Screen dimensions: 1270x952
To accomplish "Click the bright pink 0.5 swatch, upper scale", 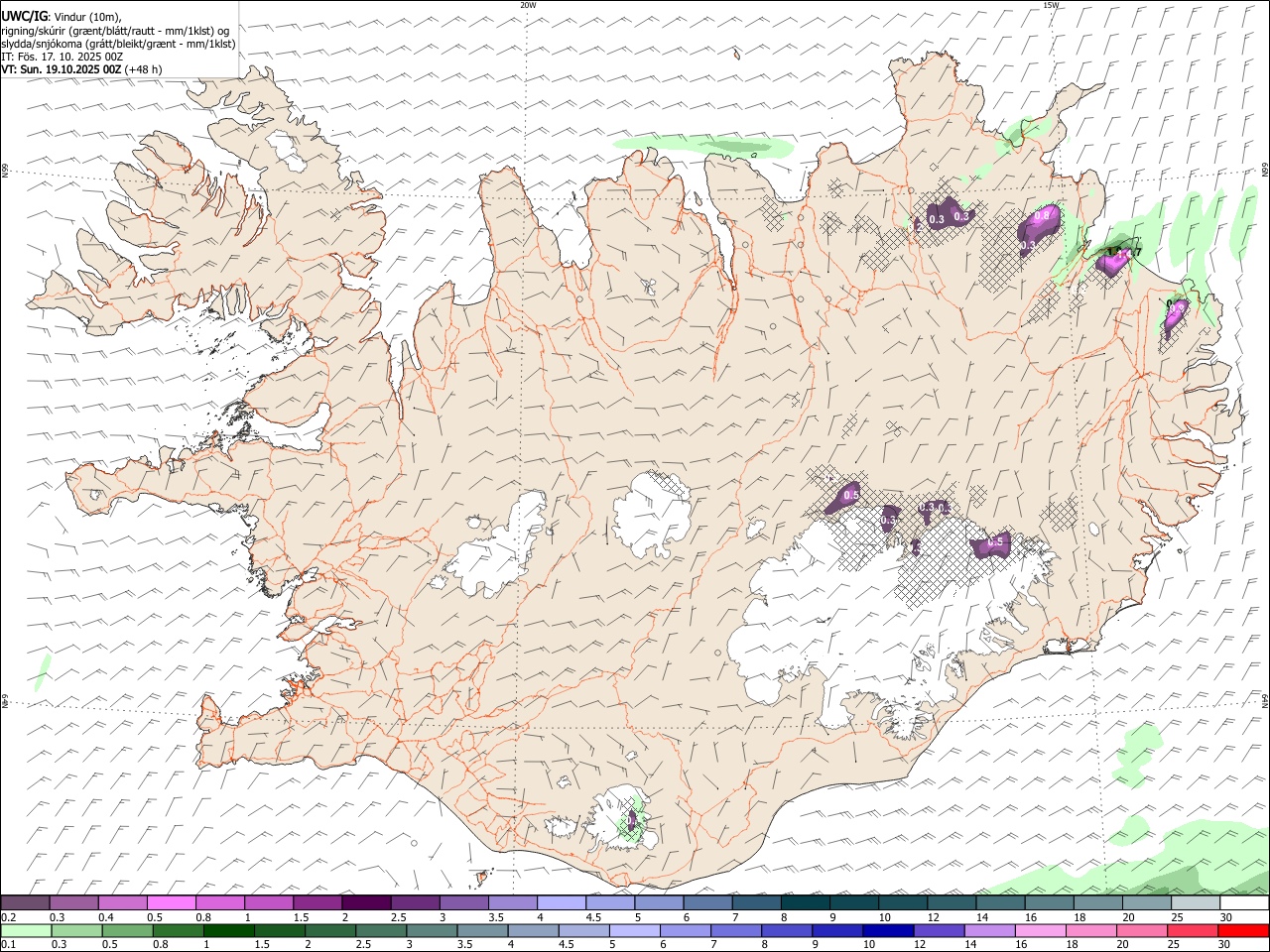I will point(171,903).
